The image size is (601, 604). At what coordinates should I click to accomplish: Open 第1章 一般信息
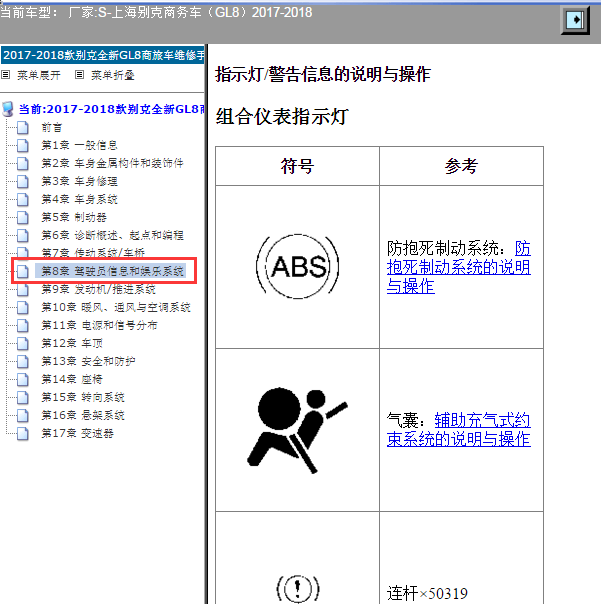(x=79, y=145)
